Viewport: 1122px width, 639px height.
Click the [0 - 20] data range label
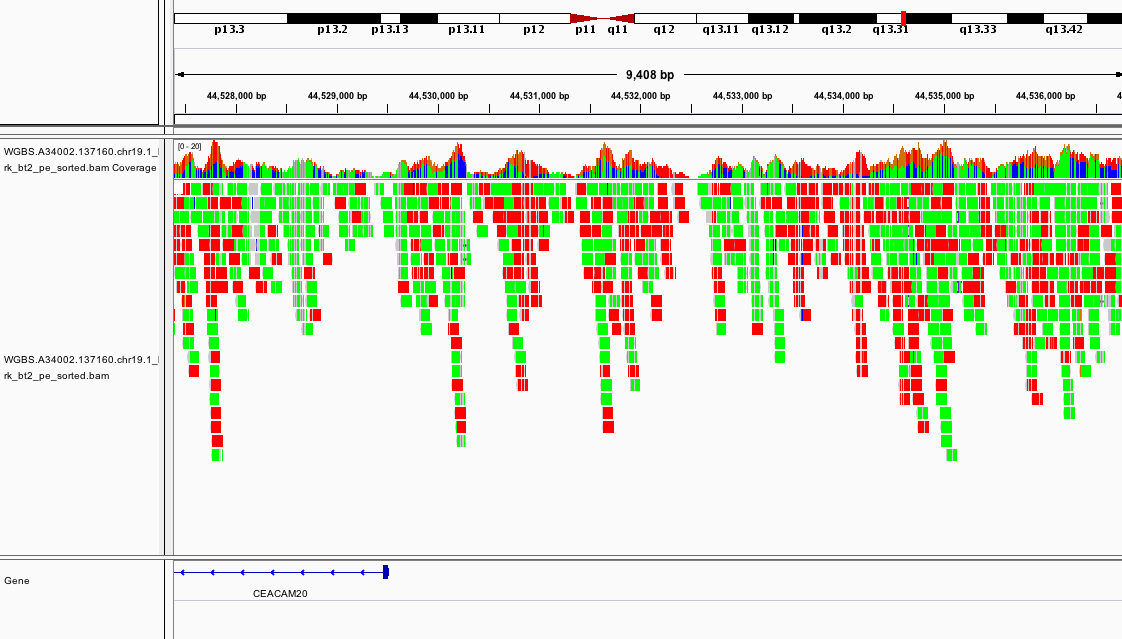[x=189, y=146]
